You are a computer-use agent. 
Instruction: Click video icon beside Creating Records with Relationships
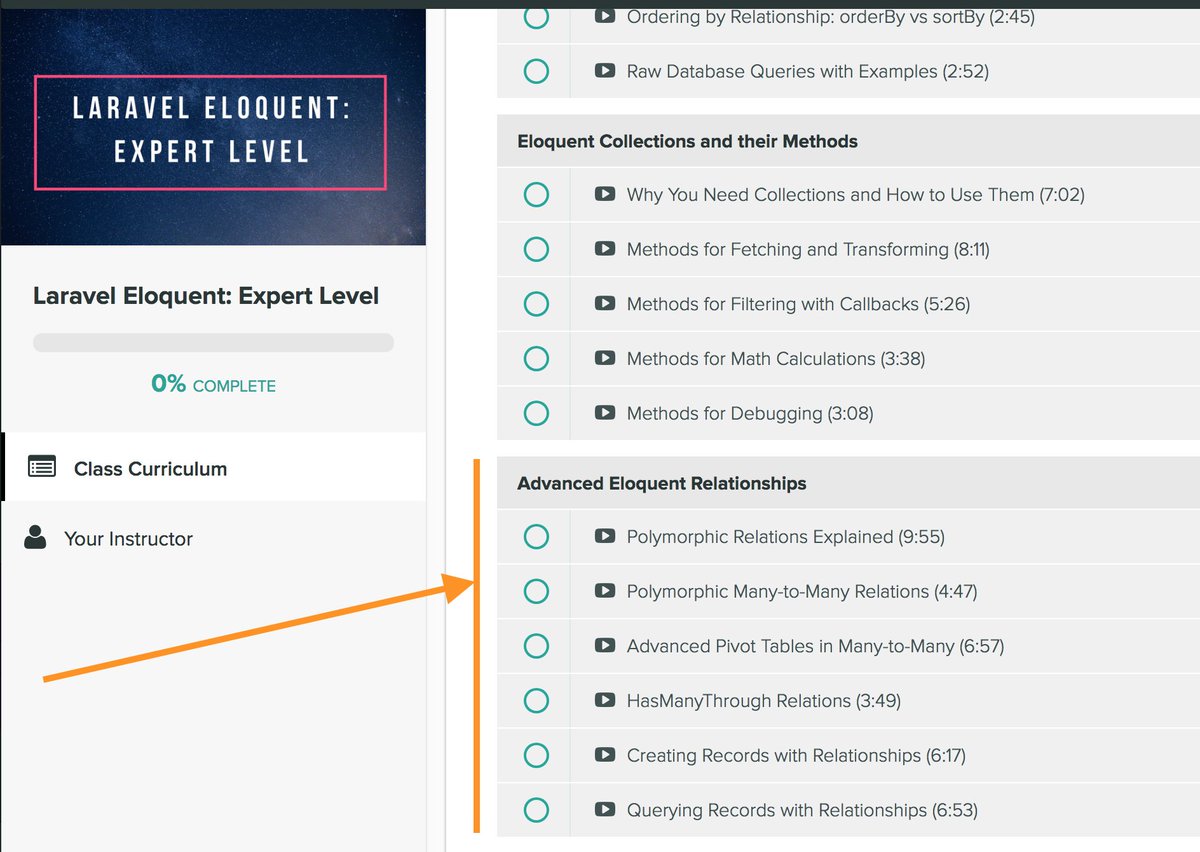[604, 755]
